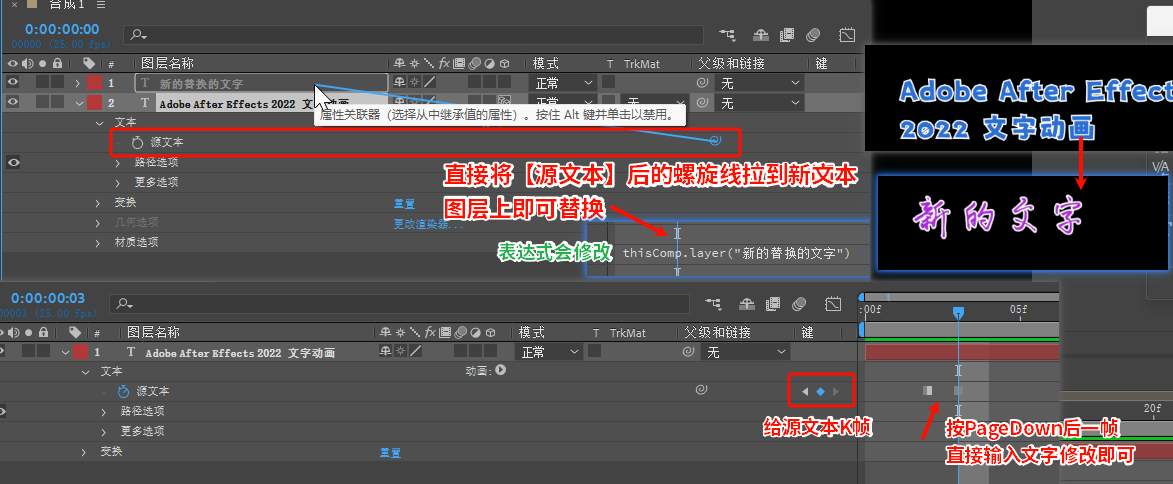Viewport: 1173px width, 484px height.
Task: Open the 合成1 panel menu
Action: click(x=101, y=5)
